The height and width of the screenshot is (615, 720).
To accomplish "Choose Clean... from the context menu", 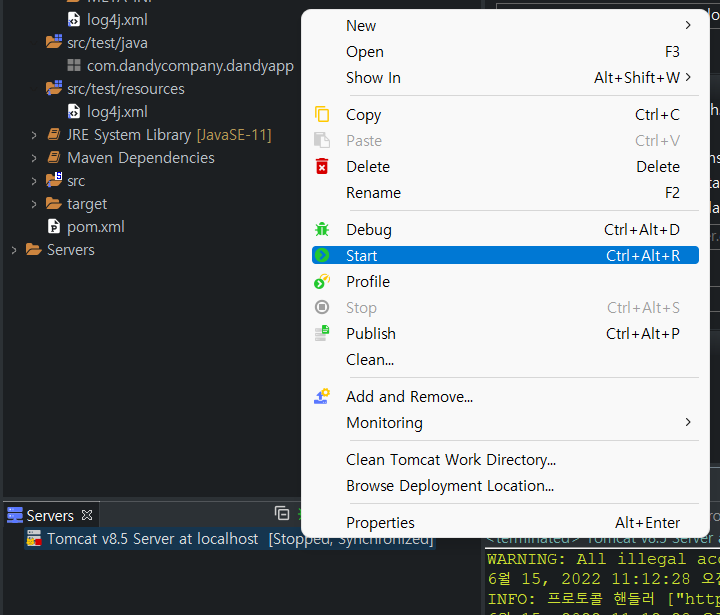I will click(505, 359).
